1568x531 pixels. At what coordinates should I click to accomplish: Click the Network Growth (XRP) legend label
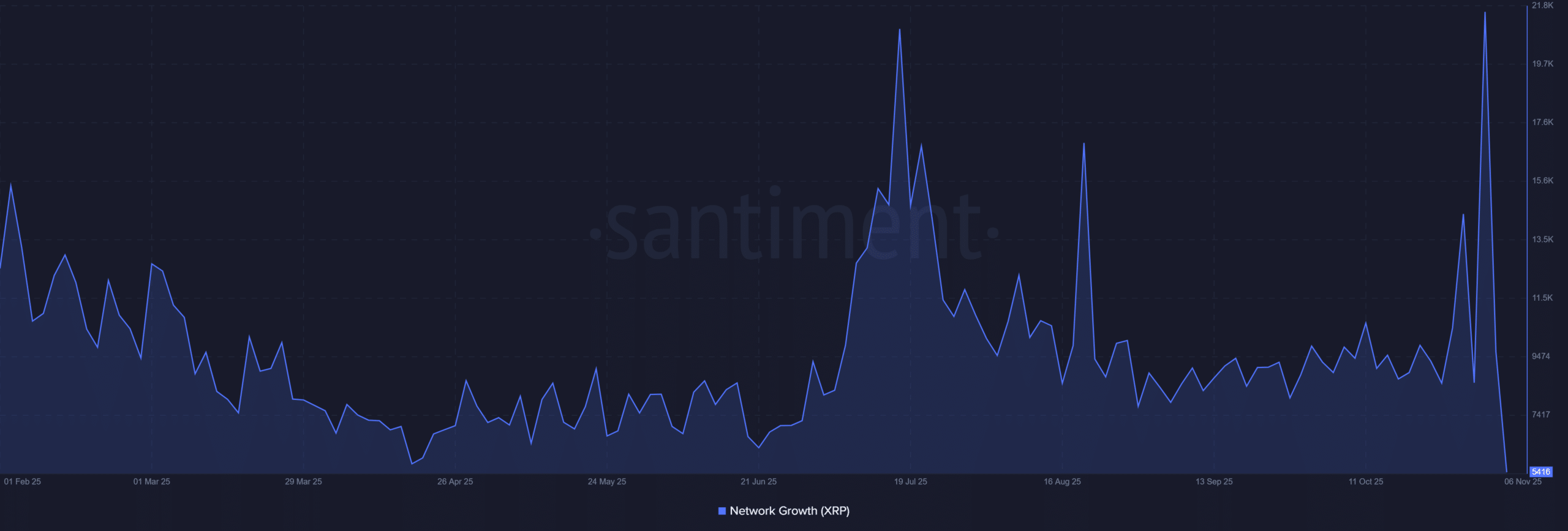click(x=790, y=511)
